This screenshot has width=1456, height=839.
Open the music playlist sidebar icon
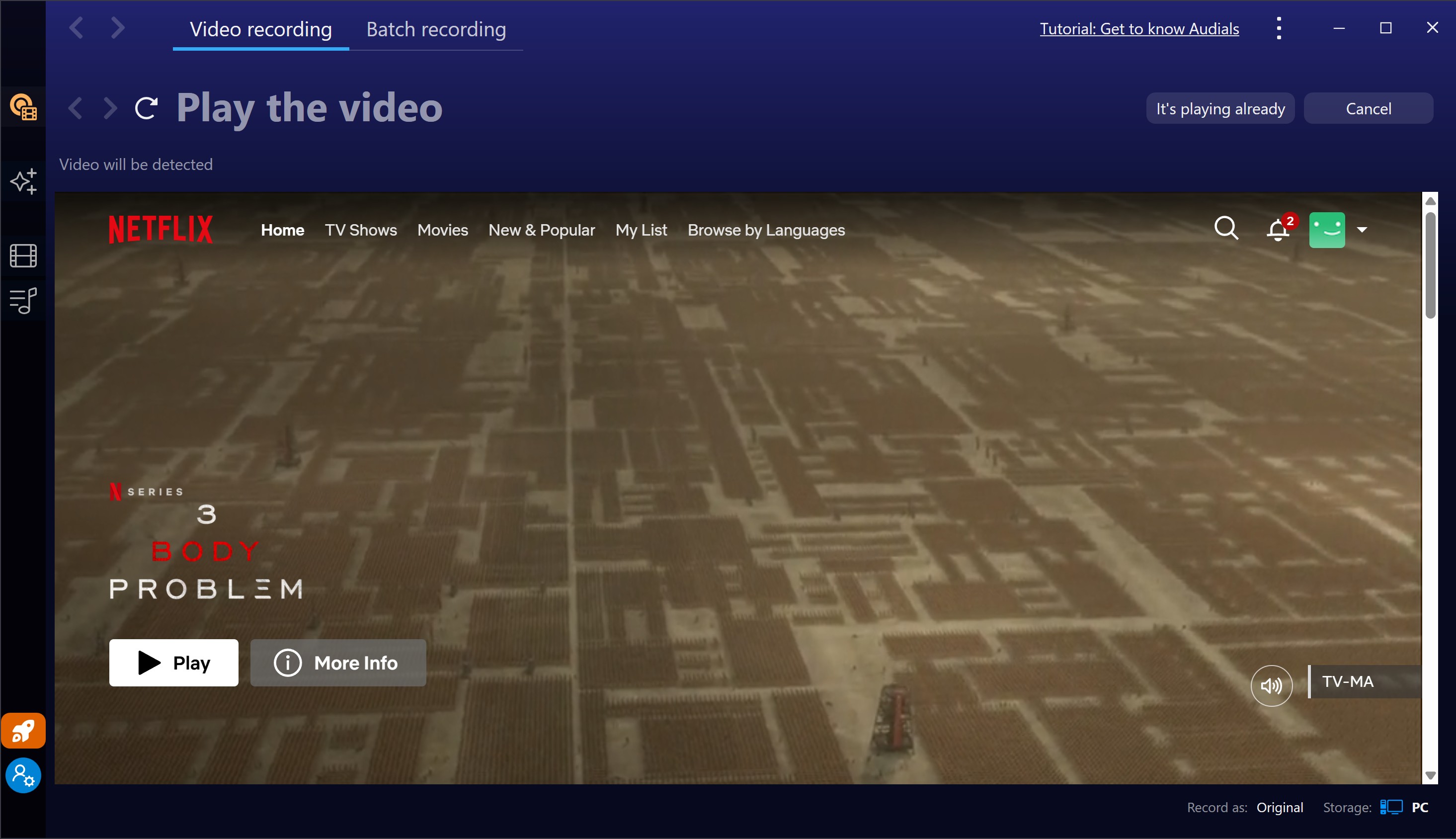(23, 300)
